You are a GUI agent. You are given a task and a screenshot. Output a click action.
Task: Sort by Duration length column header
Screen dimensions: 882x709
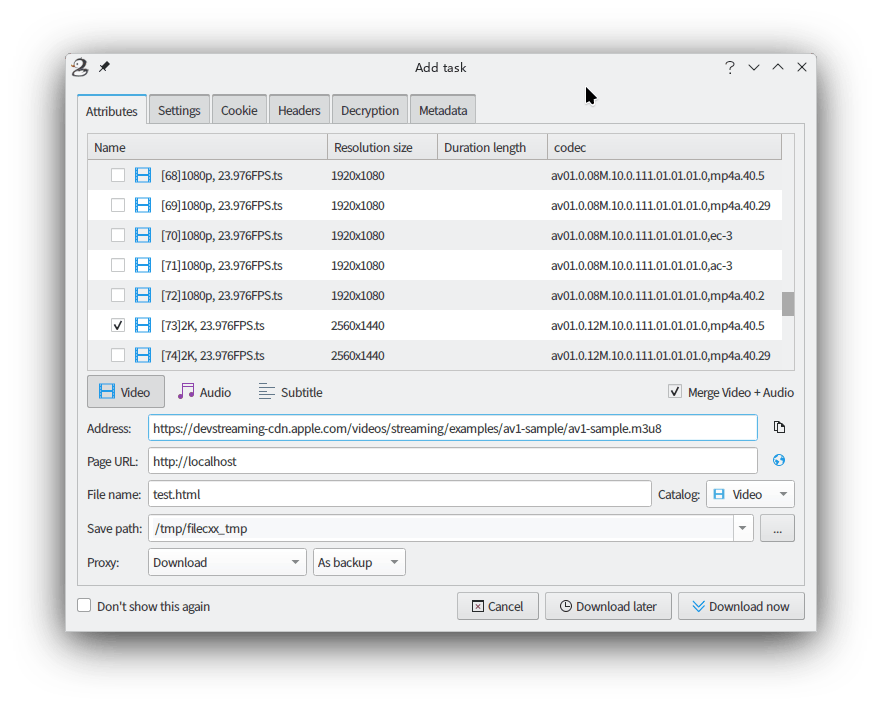pyautogui.click(x=493, y=147)
